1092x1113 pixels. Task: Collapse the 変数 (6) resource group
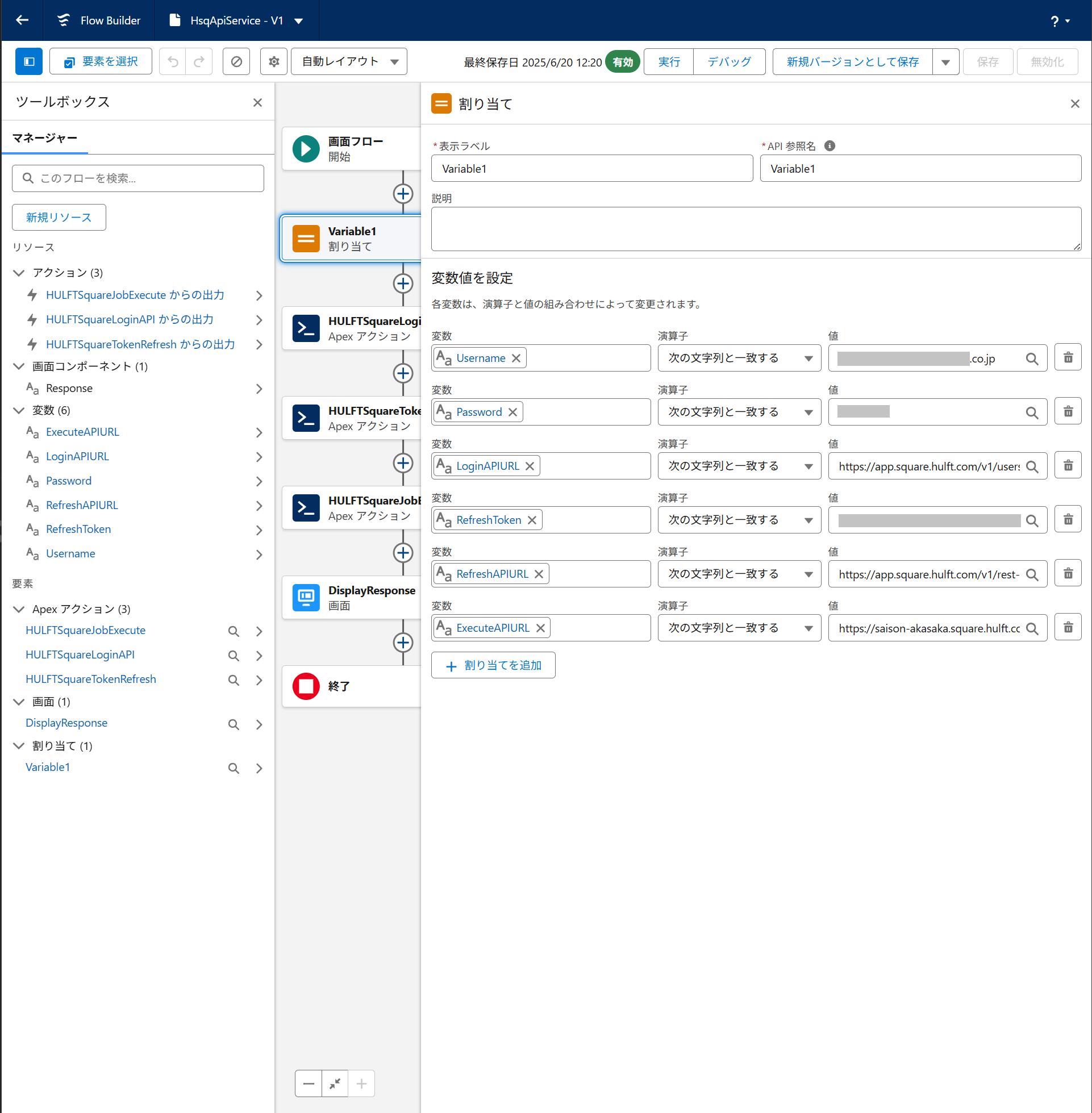(x=19, y=410)
